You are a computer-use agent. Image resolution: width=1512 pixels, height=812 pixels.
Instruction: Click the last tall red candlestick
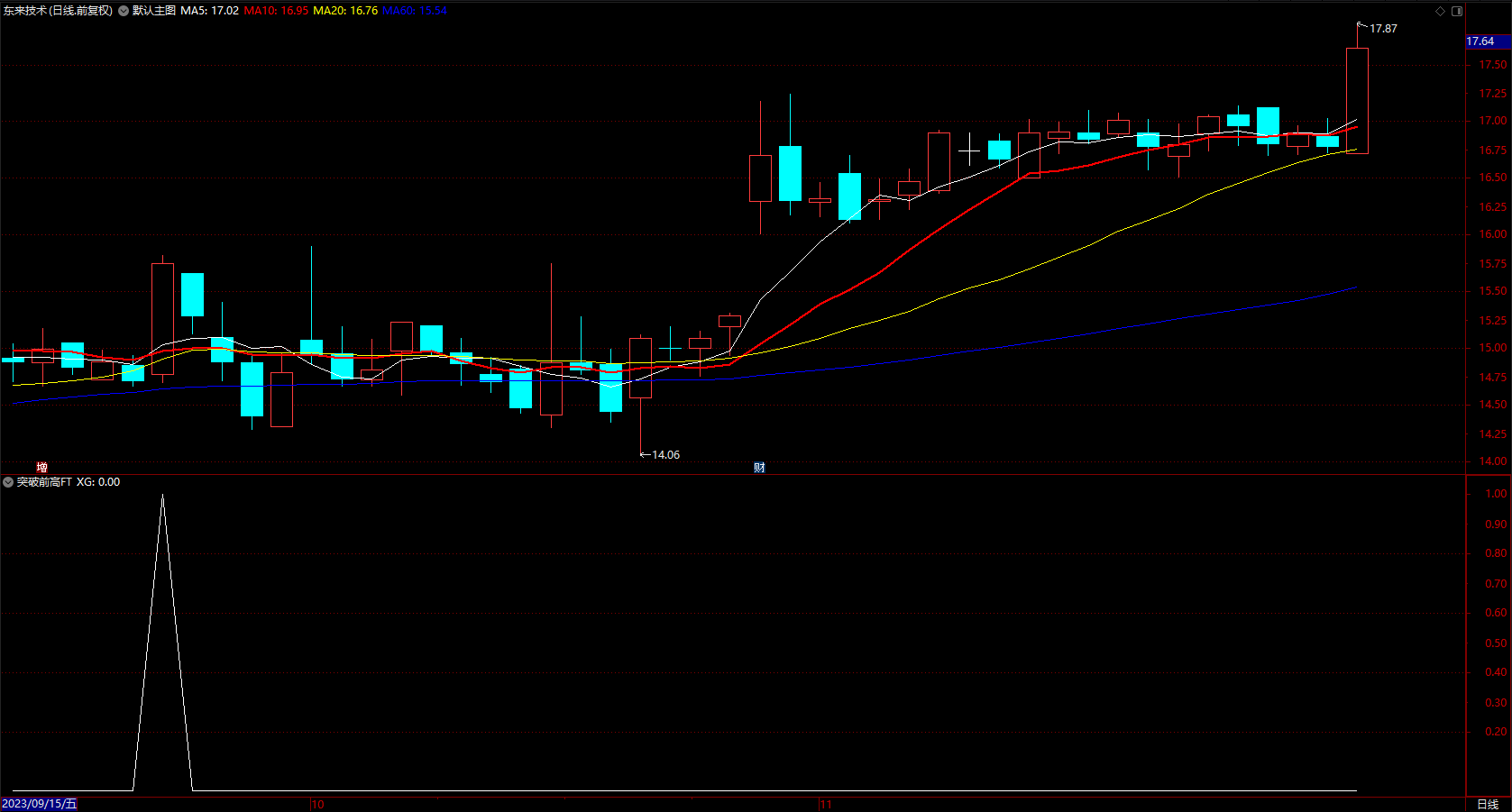click(x=1357, y=100)
